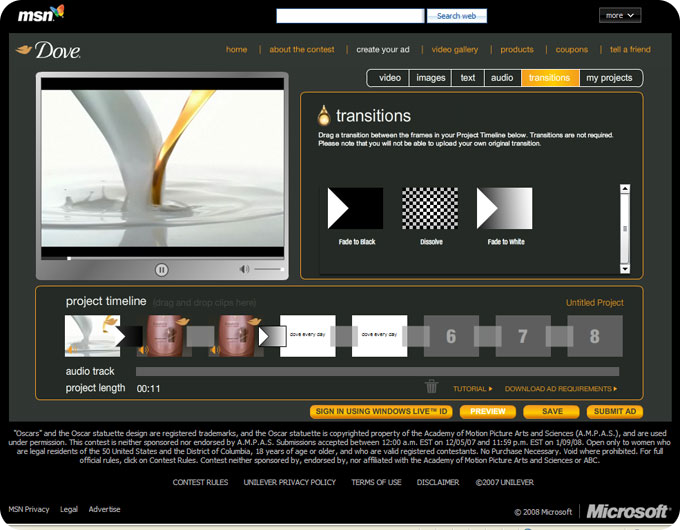Open the video tab
680x530 pixels.
pos(389,78)
